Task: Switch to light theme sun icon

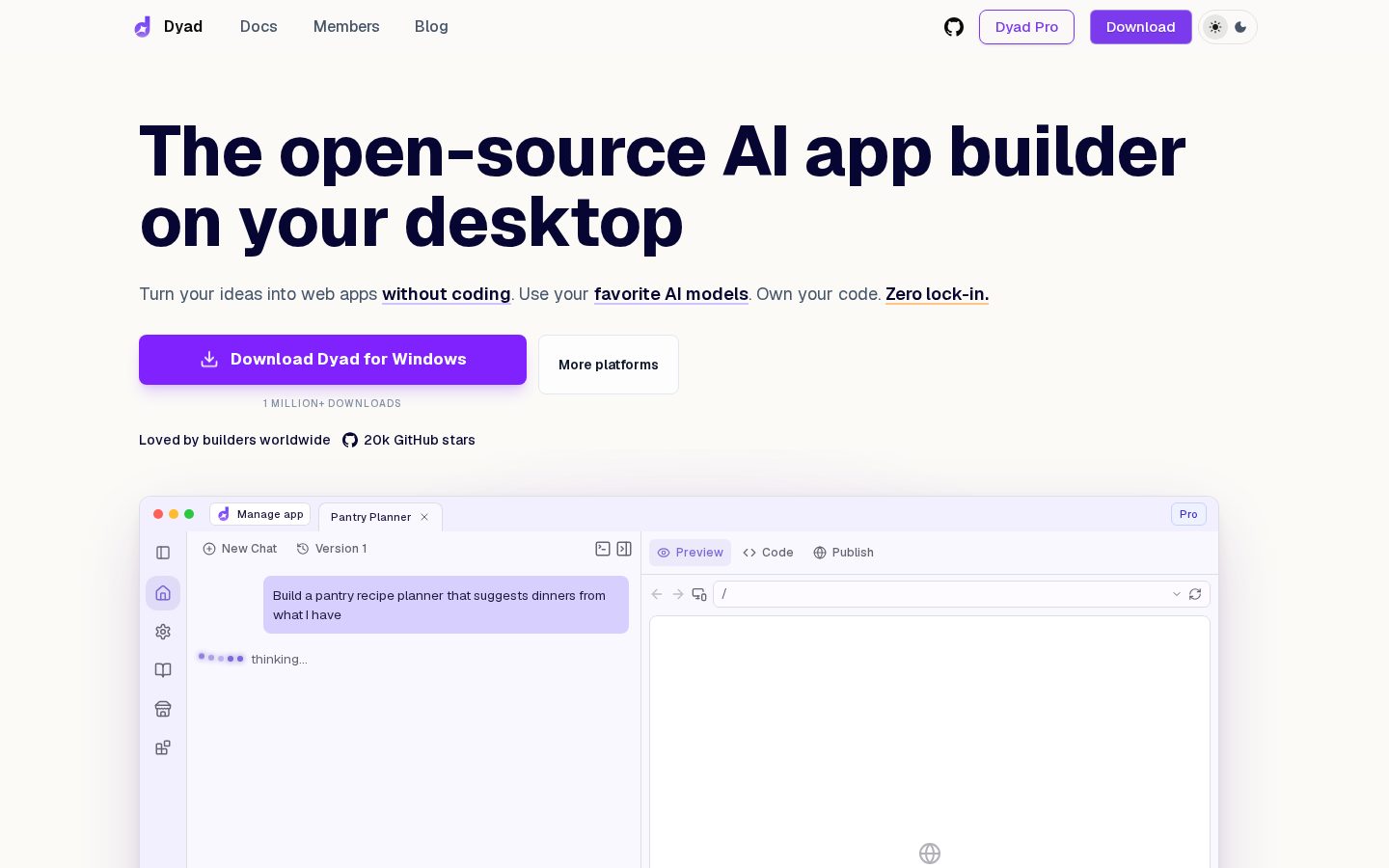Action: pyautogui.click(x=1215, y=27)
